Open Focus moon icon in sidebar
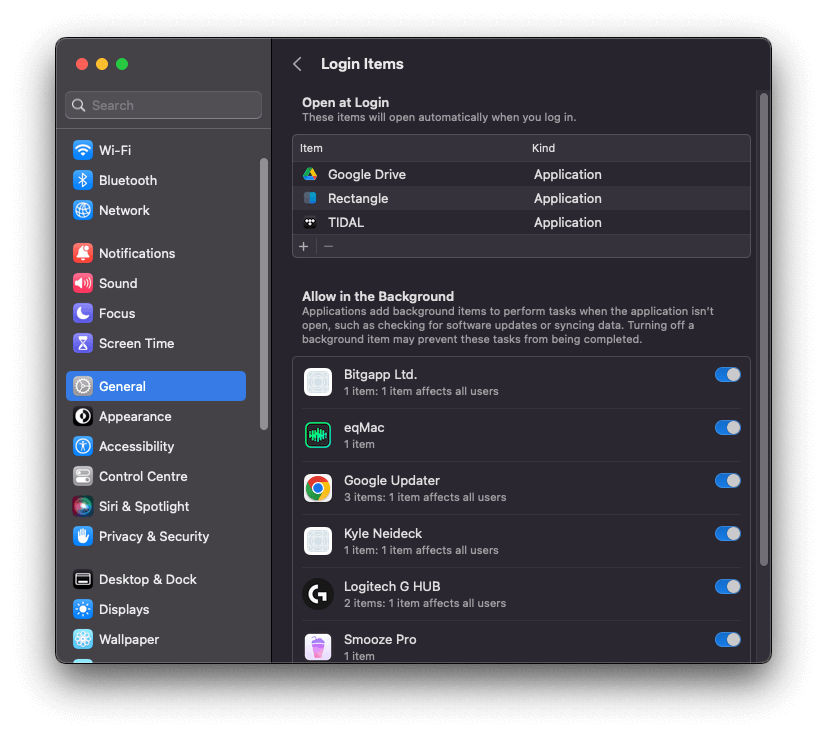827x737 pixels. [83, 313]
